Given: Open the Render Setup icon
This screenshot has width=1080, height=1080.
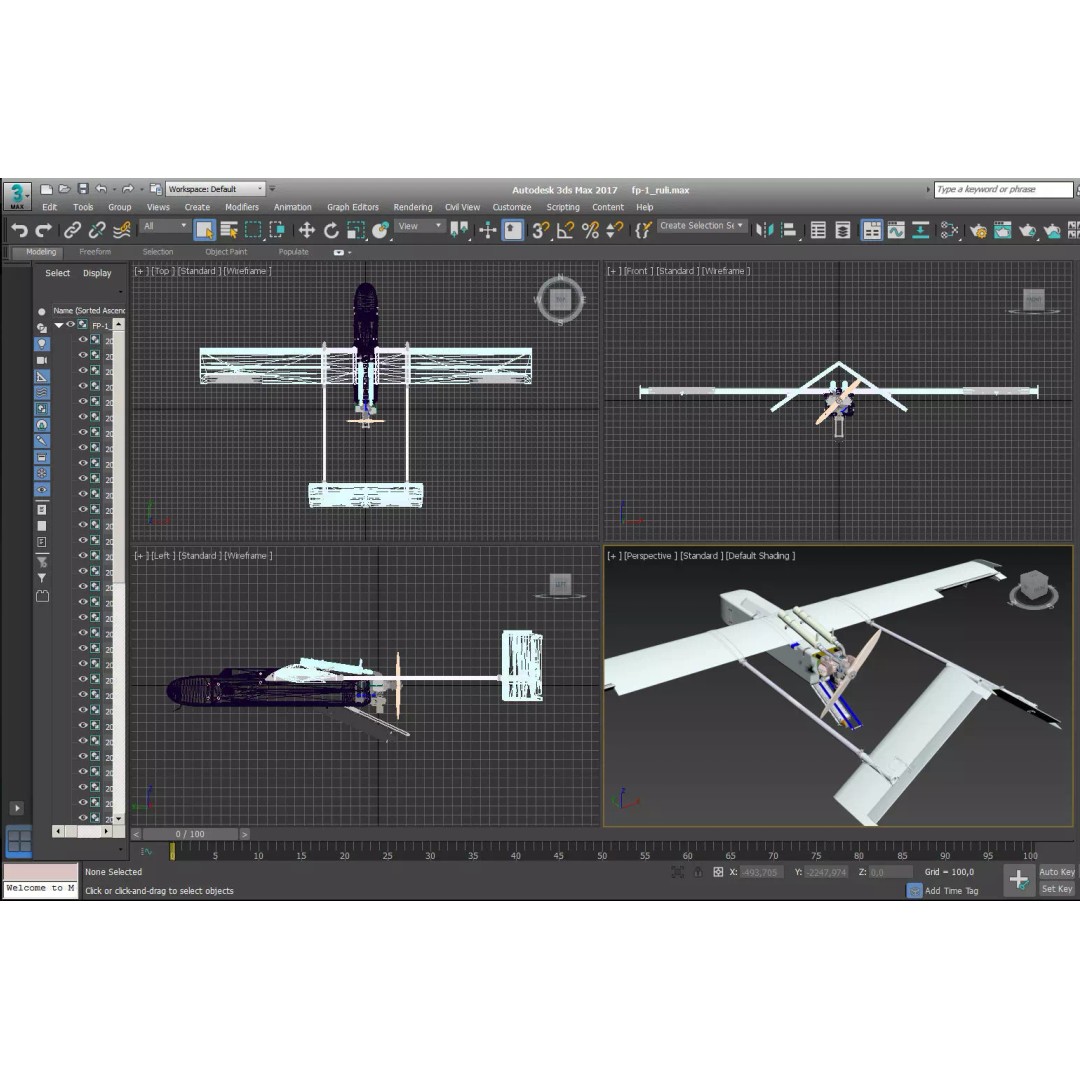Looking at the screenshot, I should point(979,230).
